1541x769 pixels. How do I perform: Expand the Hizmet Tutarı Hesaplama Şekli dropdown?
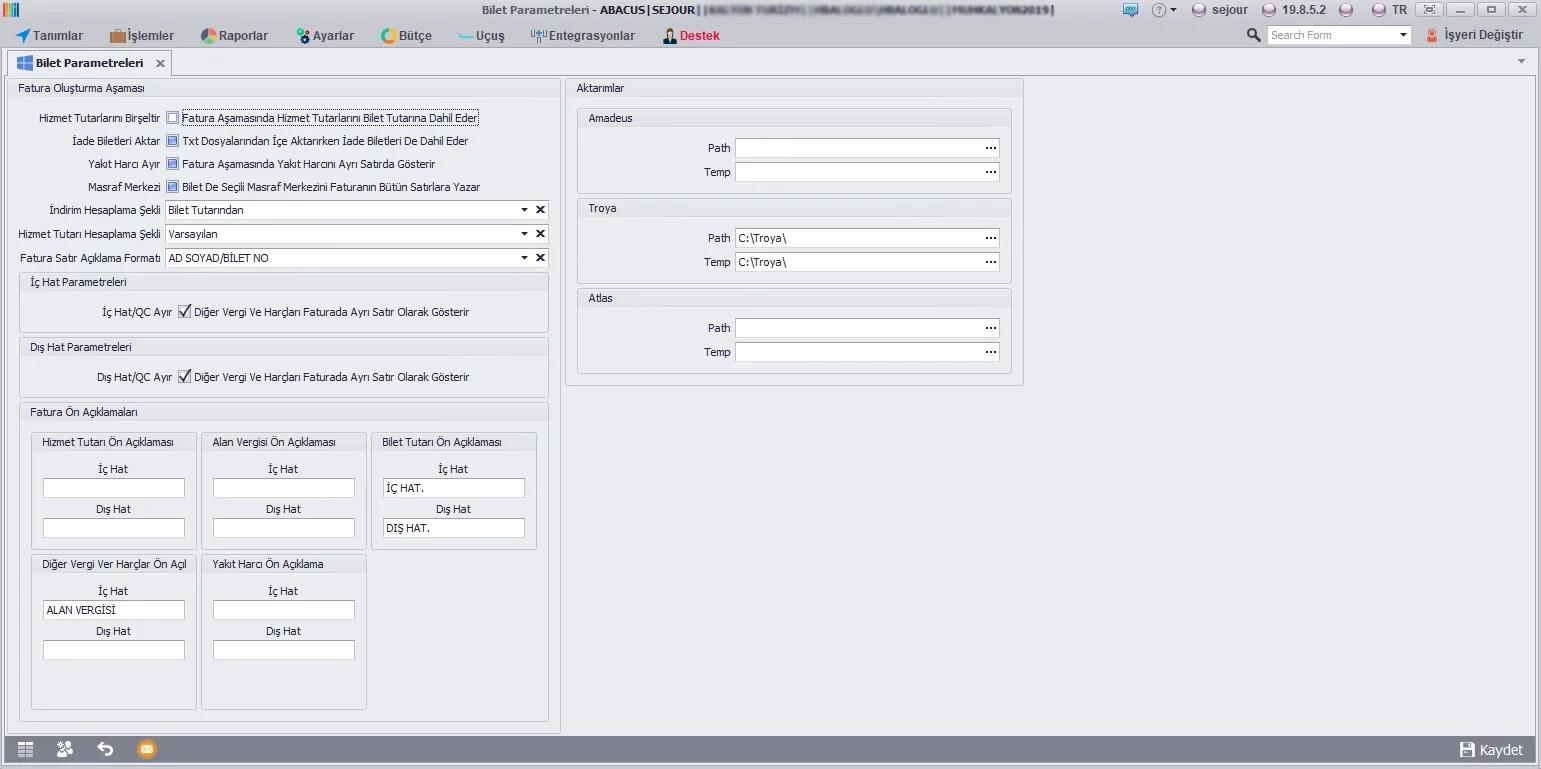pyautogui.click(x=524, y=234)
